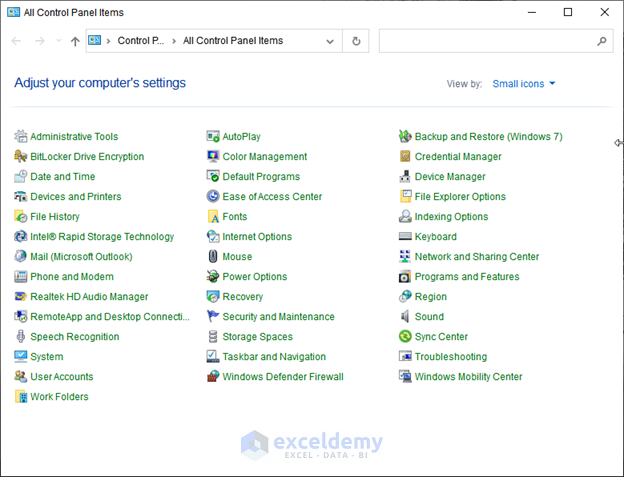Click the Sound speaker icon
Viewport: 624px width, 477px height.
405,317
